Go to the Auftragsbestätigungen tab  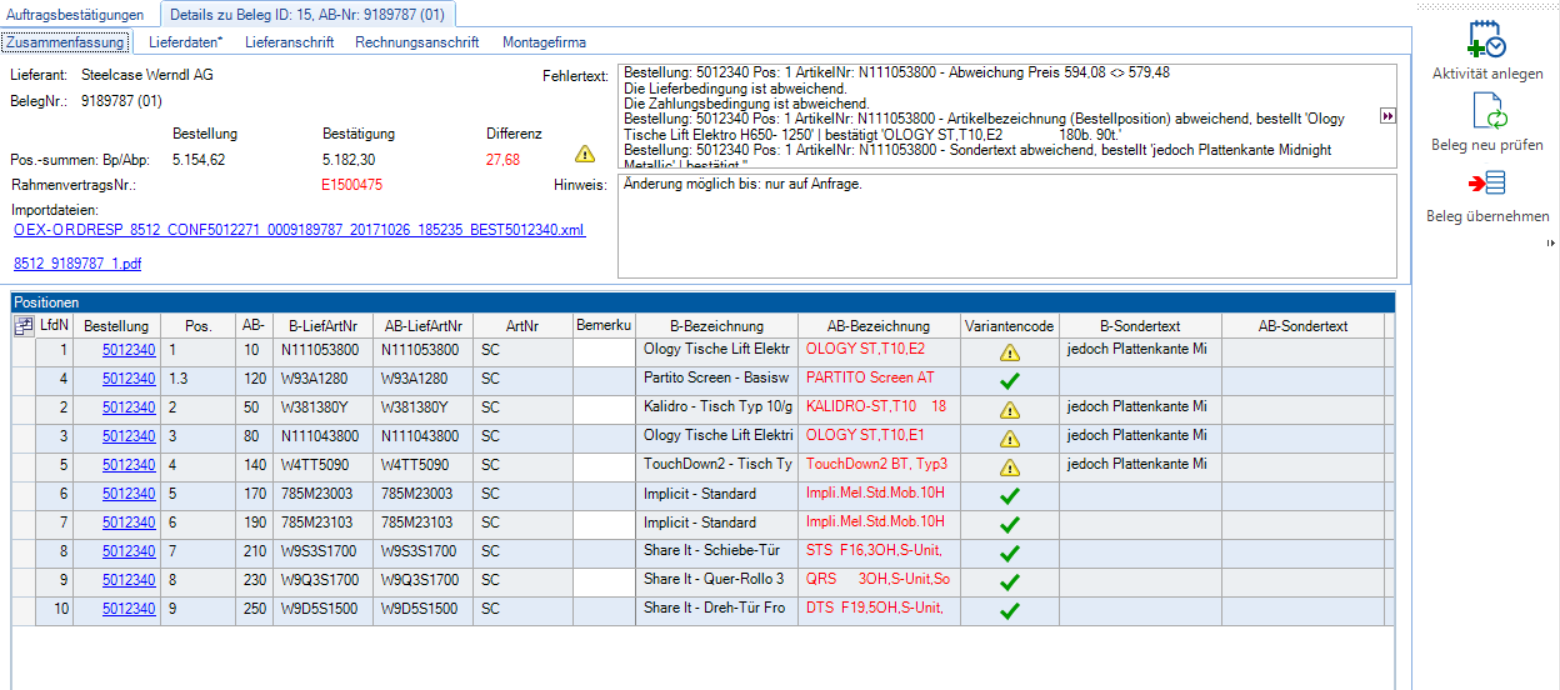click(x=76, y=15)
